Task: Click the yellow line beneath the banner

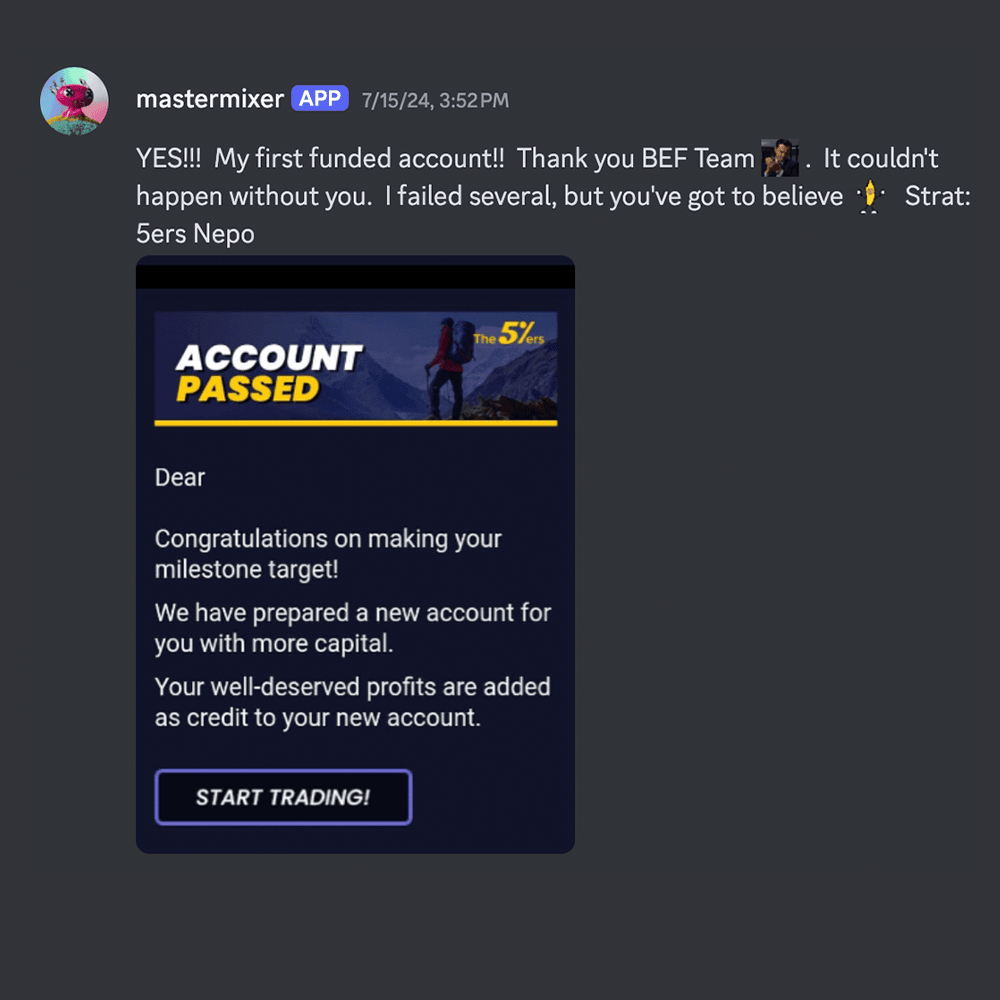Action: pyautogui.click(x=356, y=423)
